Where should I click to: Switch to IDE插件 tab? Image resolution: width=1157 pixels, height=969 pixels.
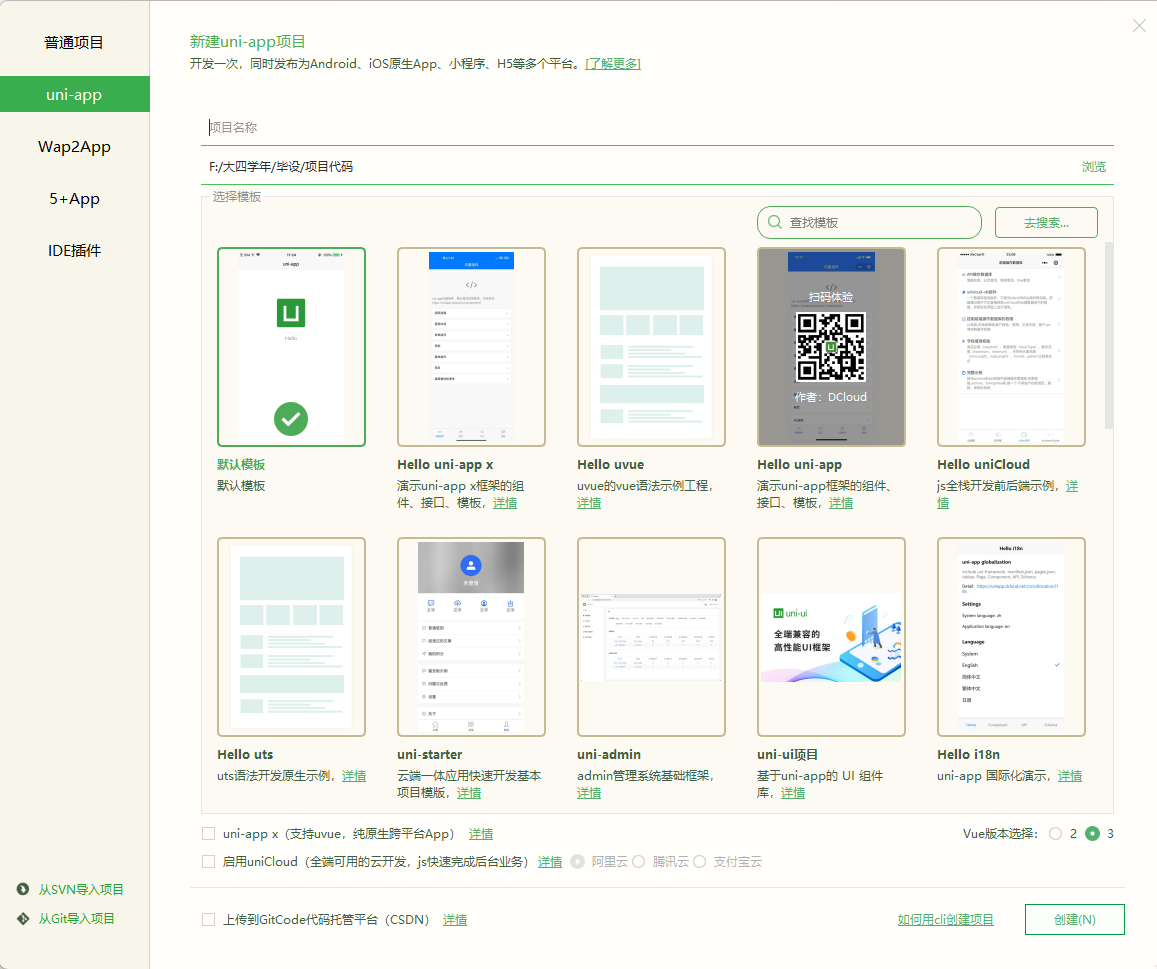pos(75,251)
